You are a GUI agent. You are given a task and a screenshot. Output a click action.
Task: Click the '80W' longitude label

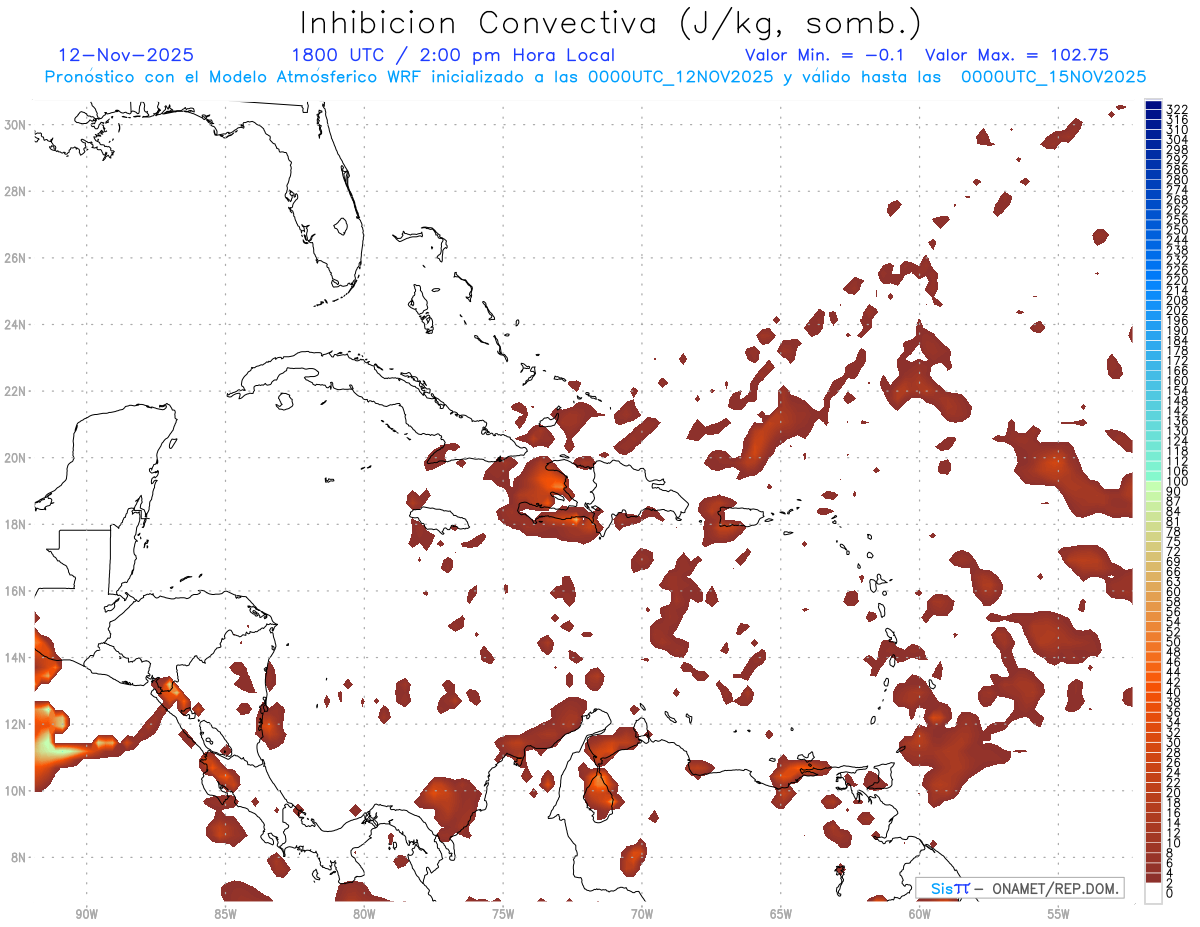364,915
